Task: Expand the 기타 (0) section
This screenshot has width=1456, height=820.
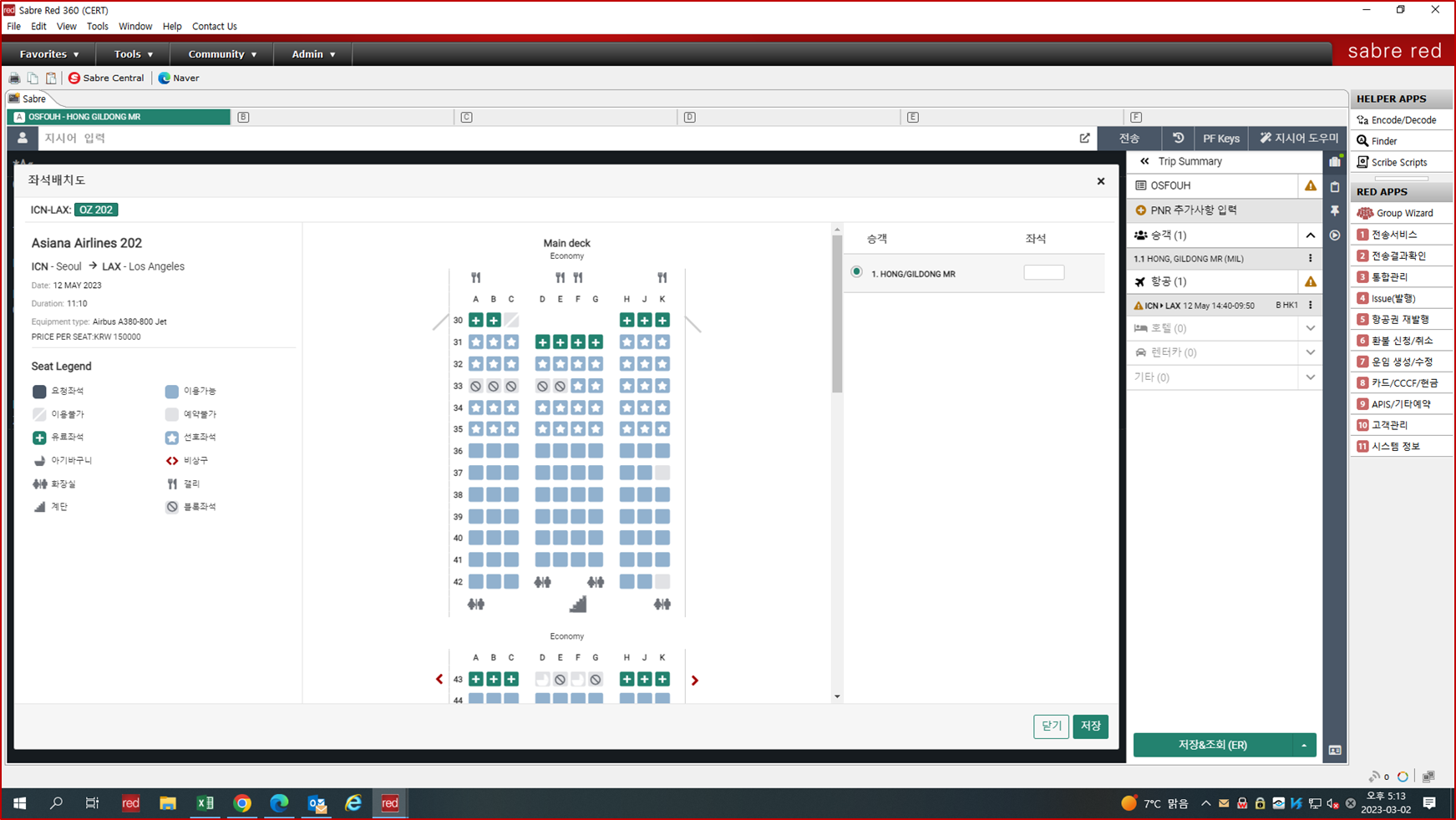Action: click(1310, 377)
